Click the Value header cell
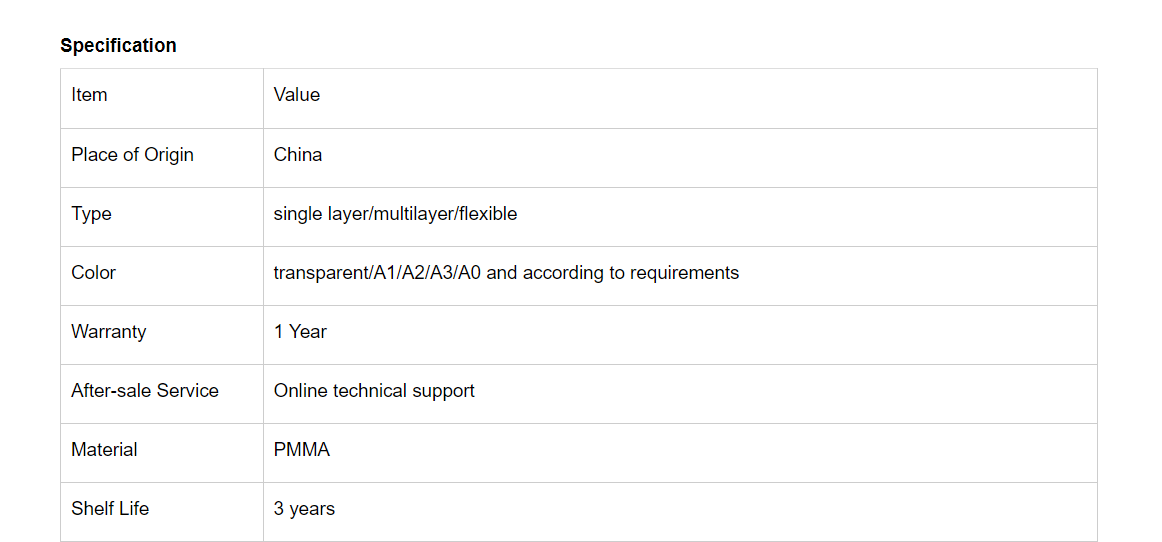The width and height of the screenshot is (1162, 542). [297, 95]
